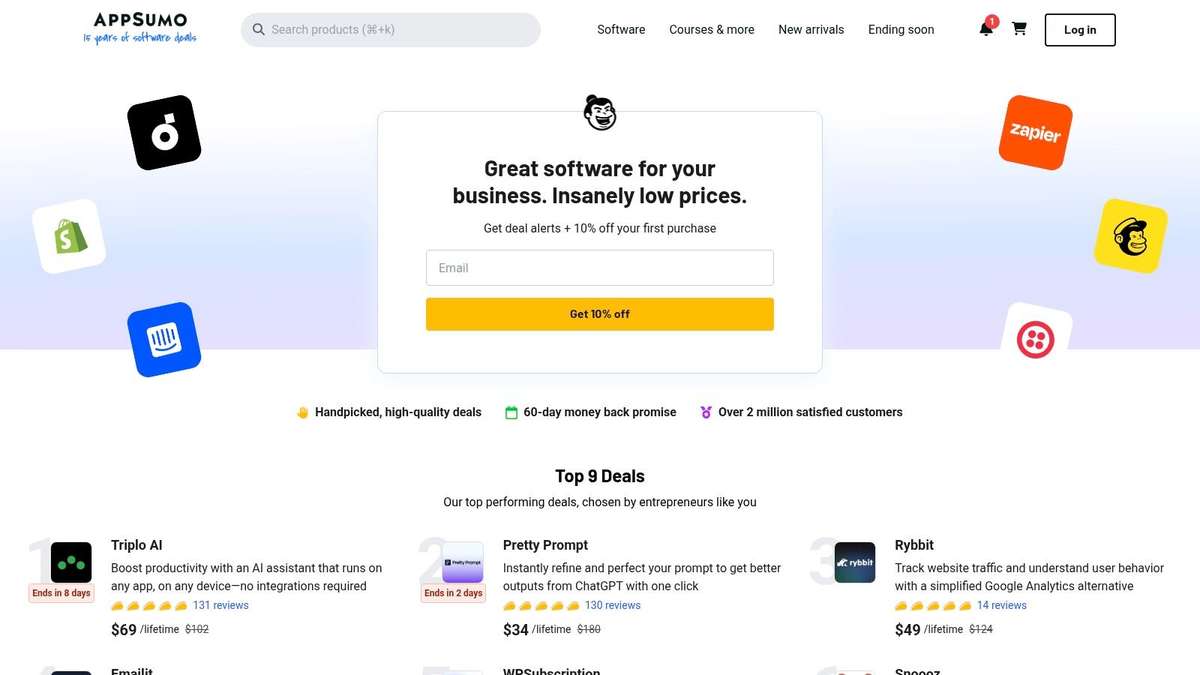Click the Ending soon navigation link
Image resolution: width=1200 pixels, height=675 pixels.
[x=900, y=29]
